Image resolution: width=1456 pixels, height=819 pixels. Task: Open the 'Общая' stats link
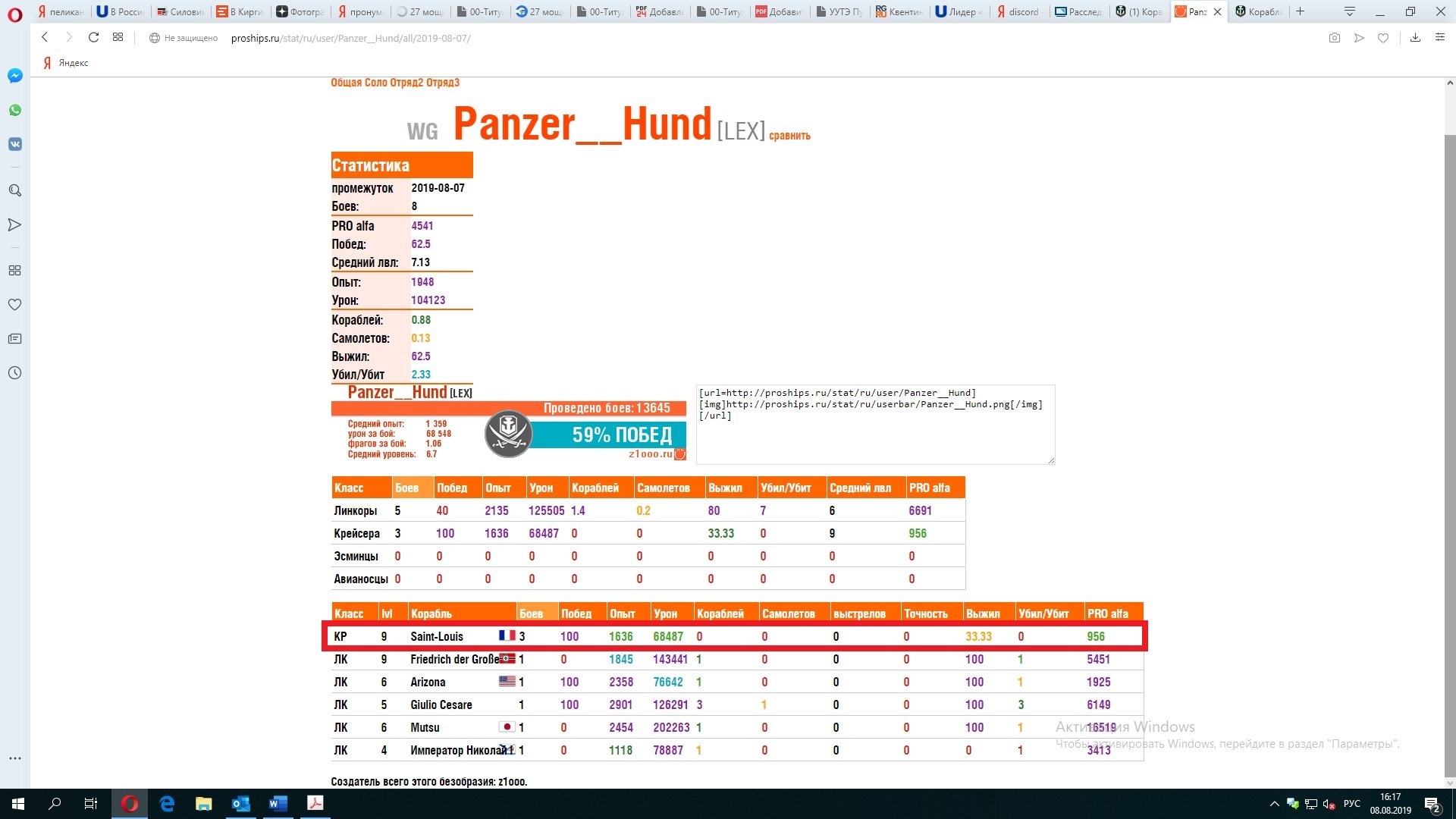(346, 83)
